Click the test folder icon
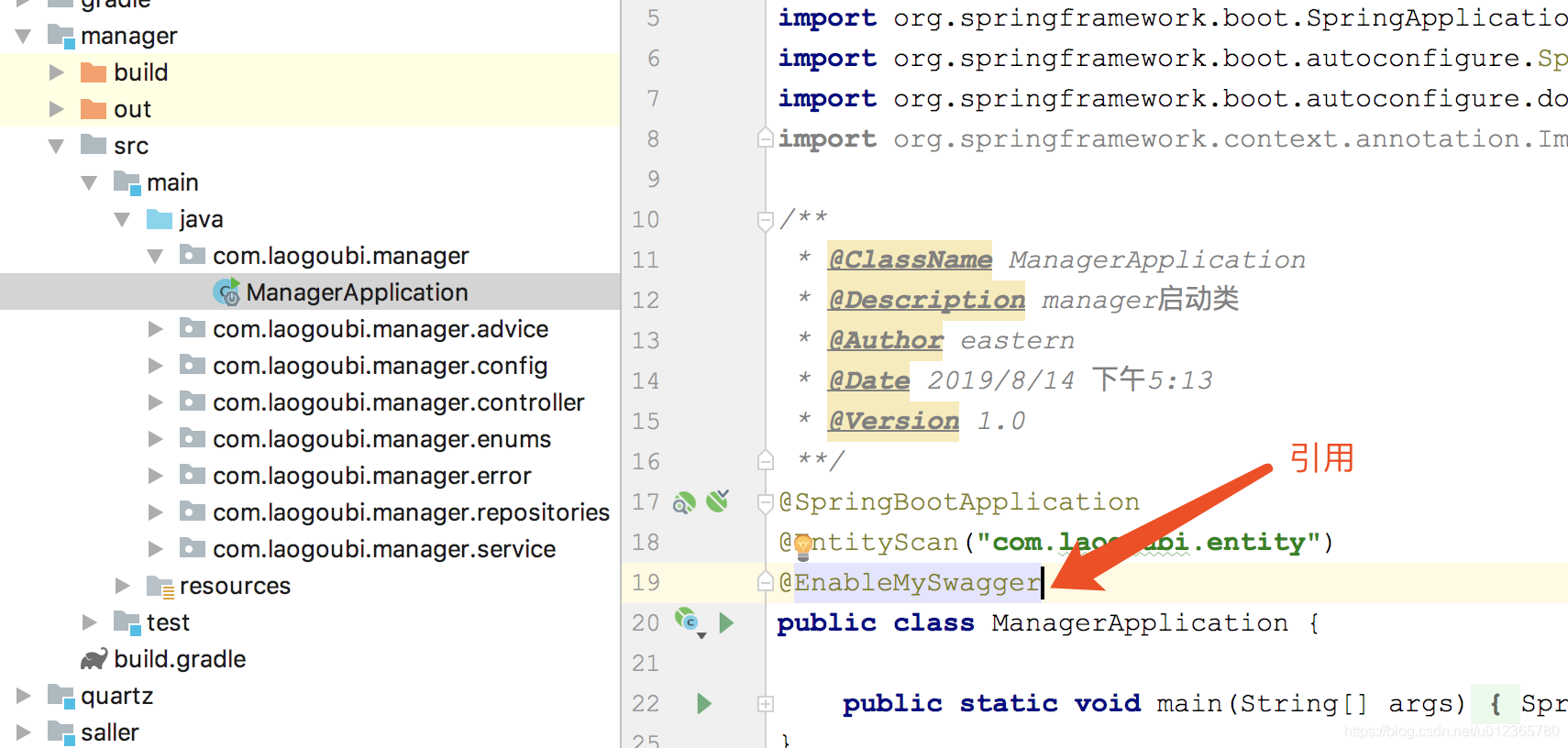The image size is (1568, 748). (127, 622)
